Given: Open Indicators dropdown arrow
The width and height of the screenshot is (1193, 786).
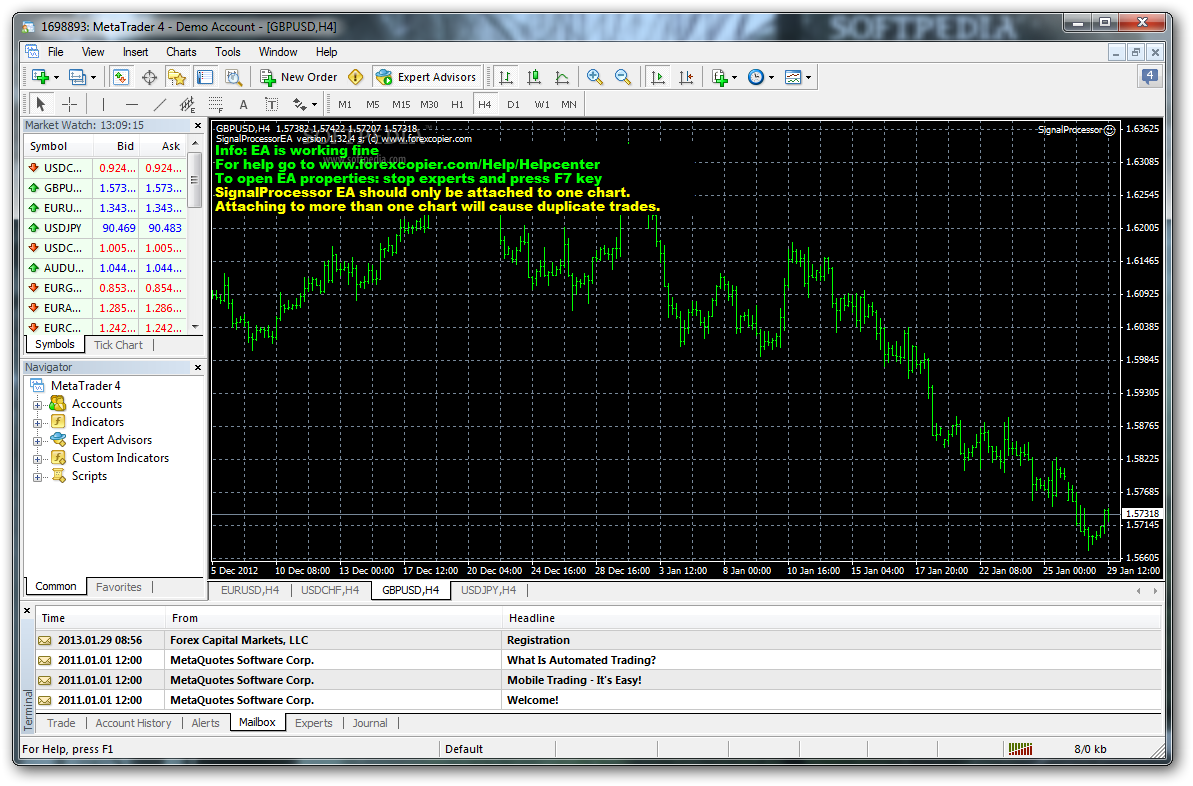Looking at the screenshot, I should tap(734, 78).
